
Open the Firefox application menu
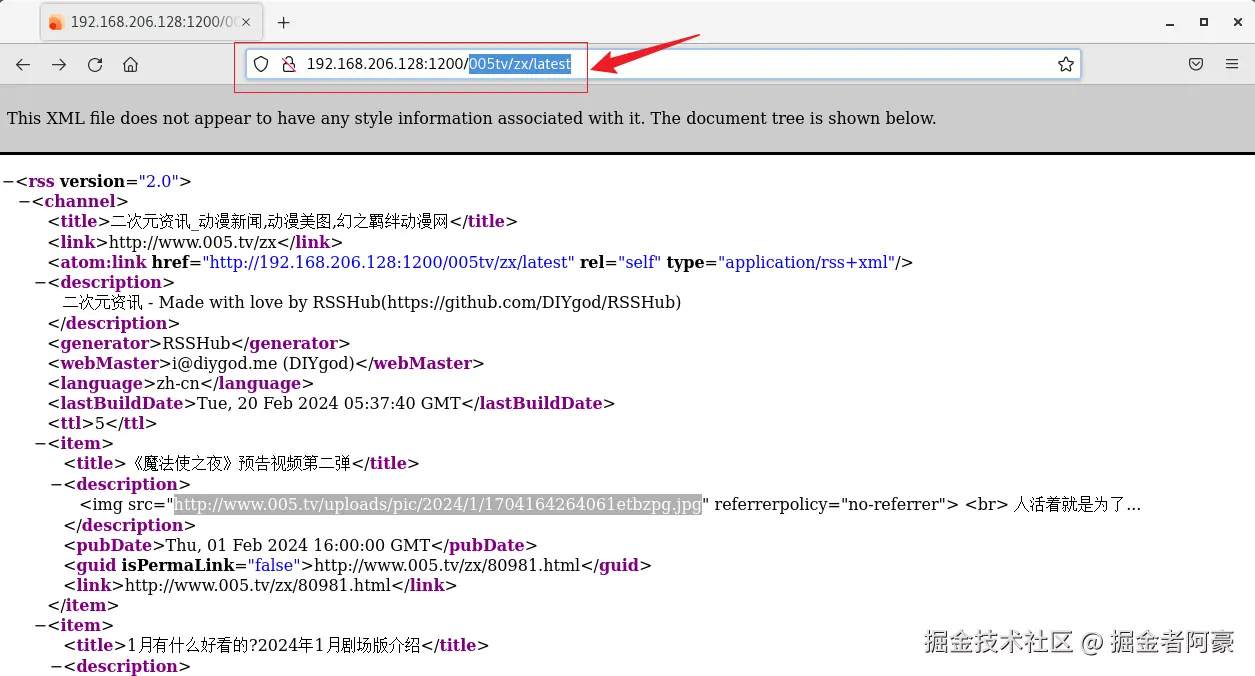[x=1232, y=64]
